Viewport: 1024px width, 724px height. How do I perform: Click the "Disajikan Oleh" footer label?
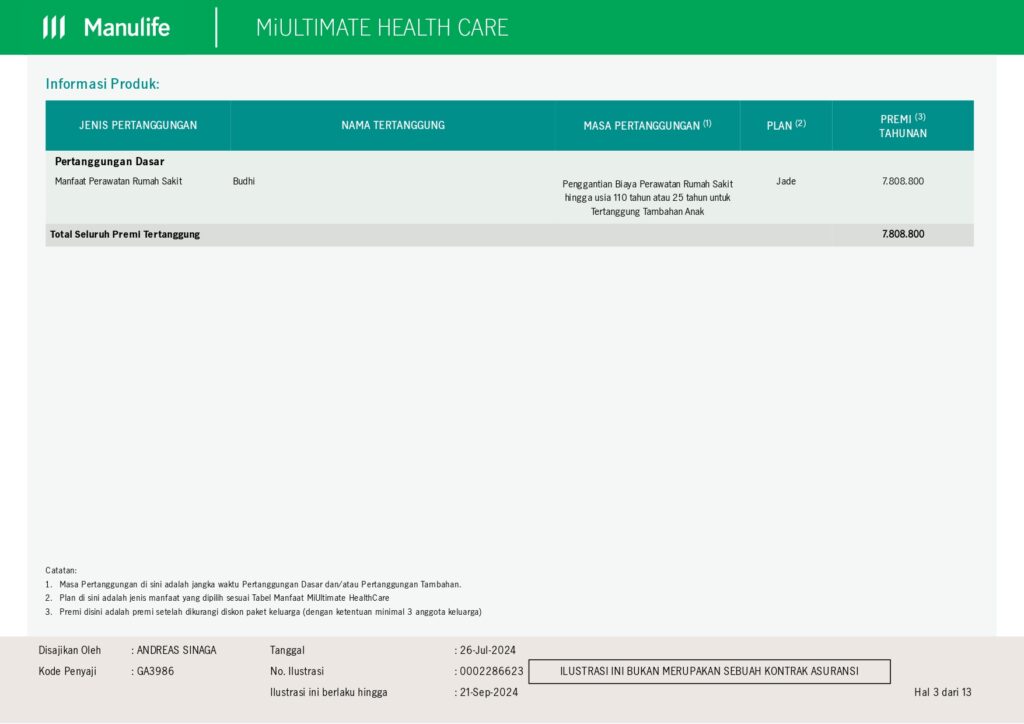pos(70,650)
